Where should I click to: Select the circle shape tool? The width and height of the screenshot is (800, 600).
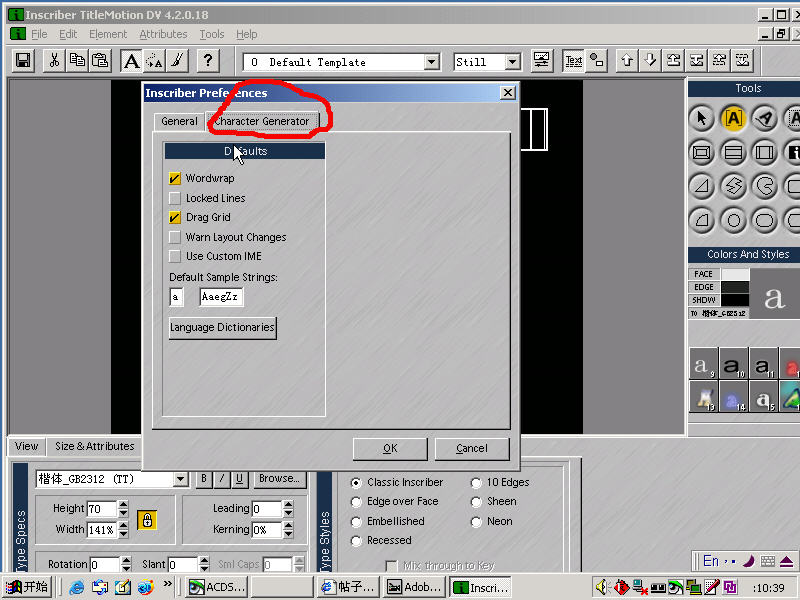tap(734, 220)
